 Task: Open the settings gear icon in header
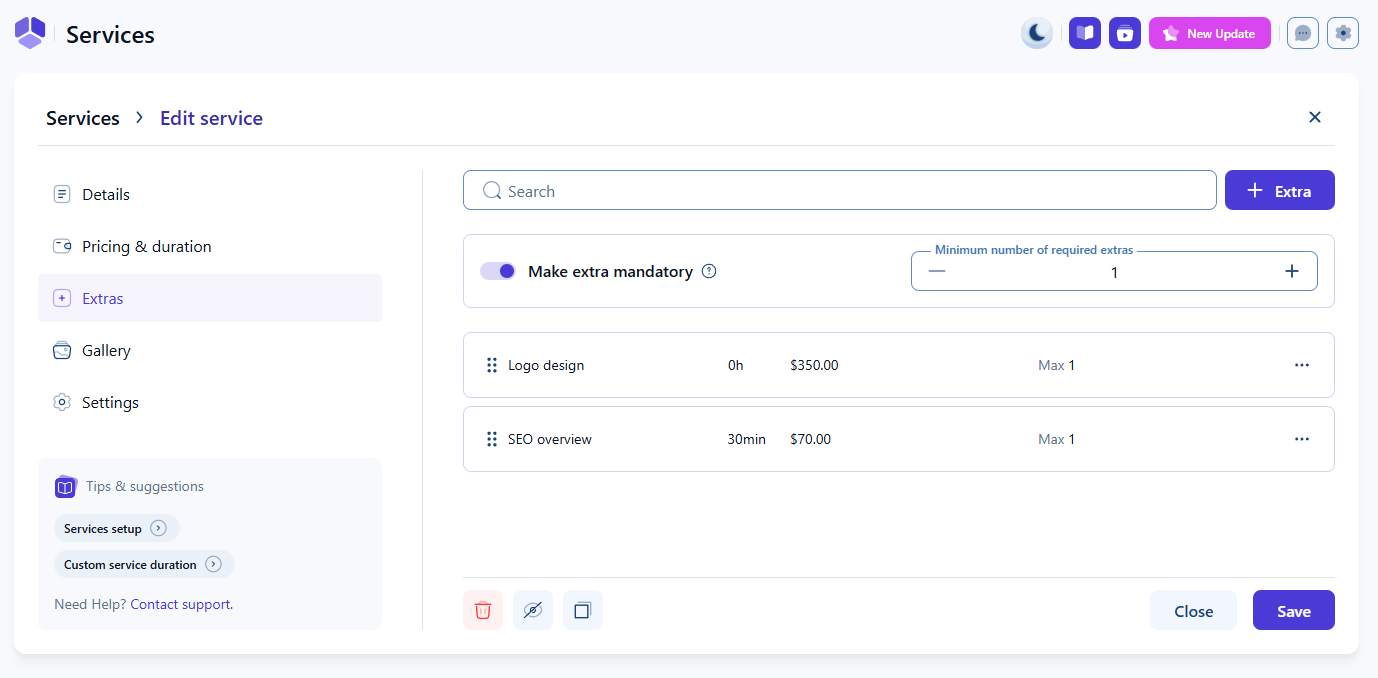click(1343, 33)
